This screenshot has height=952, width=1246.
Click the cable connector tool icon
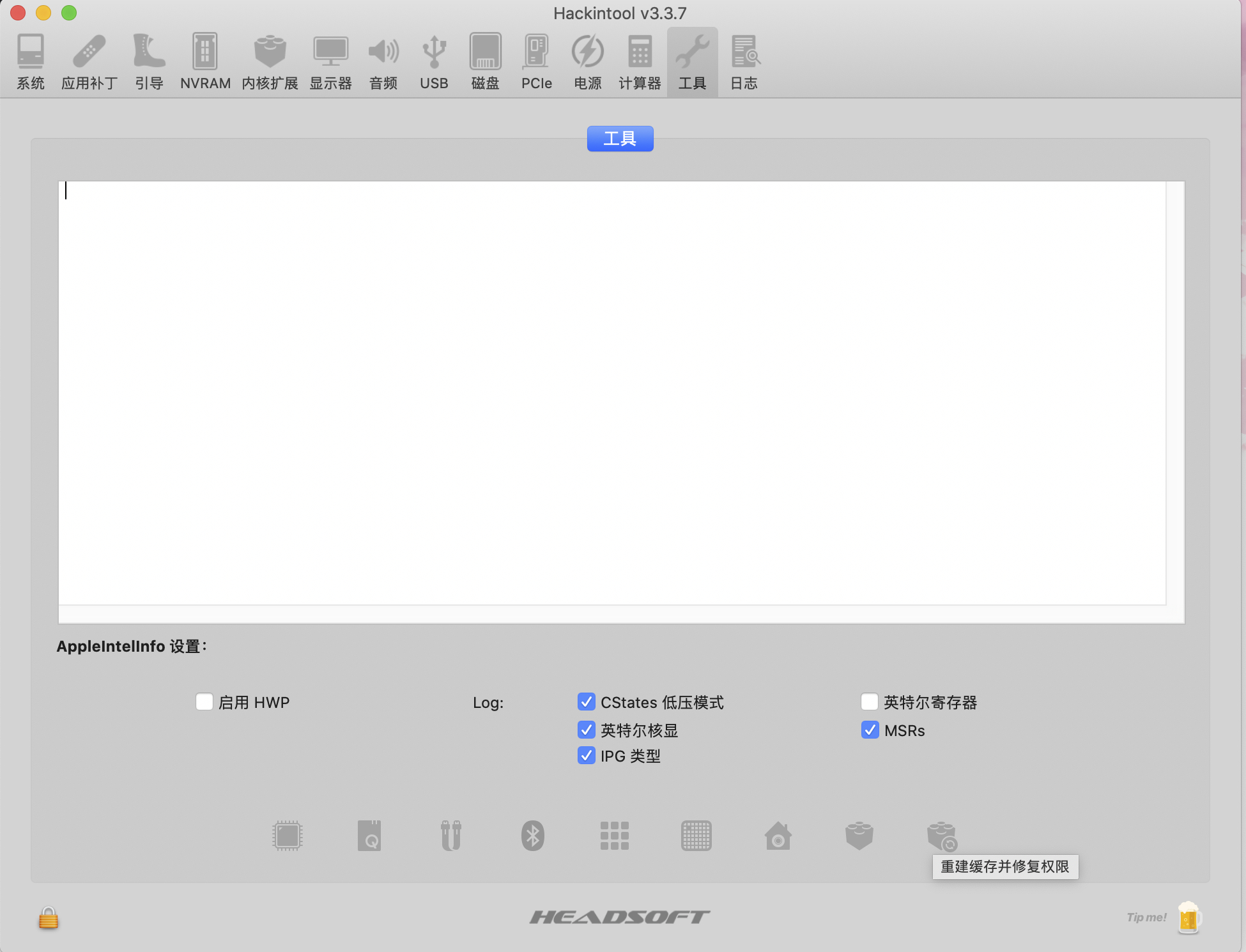(x=451, y=836)
